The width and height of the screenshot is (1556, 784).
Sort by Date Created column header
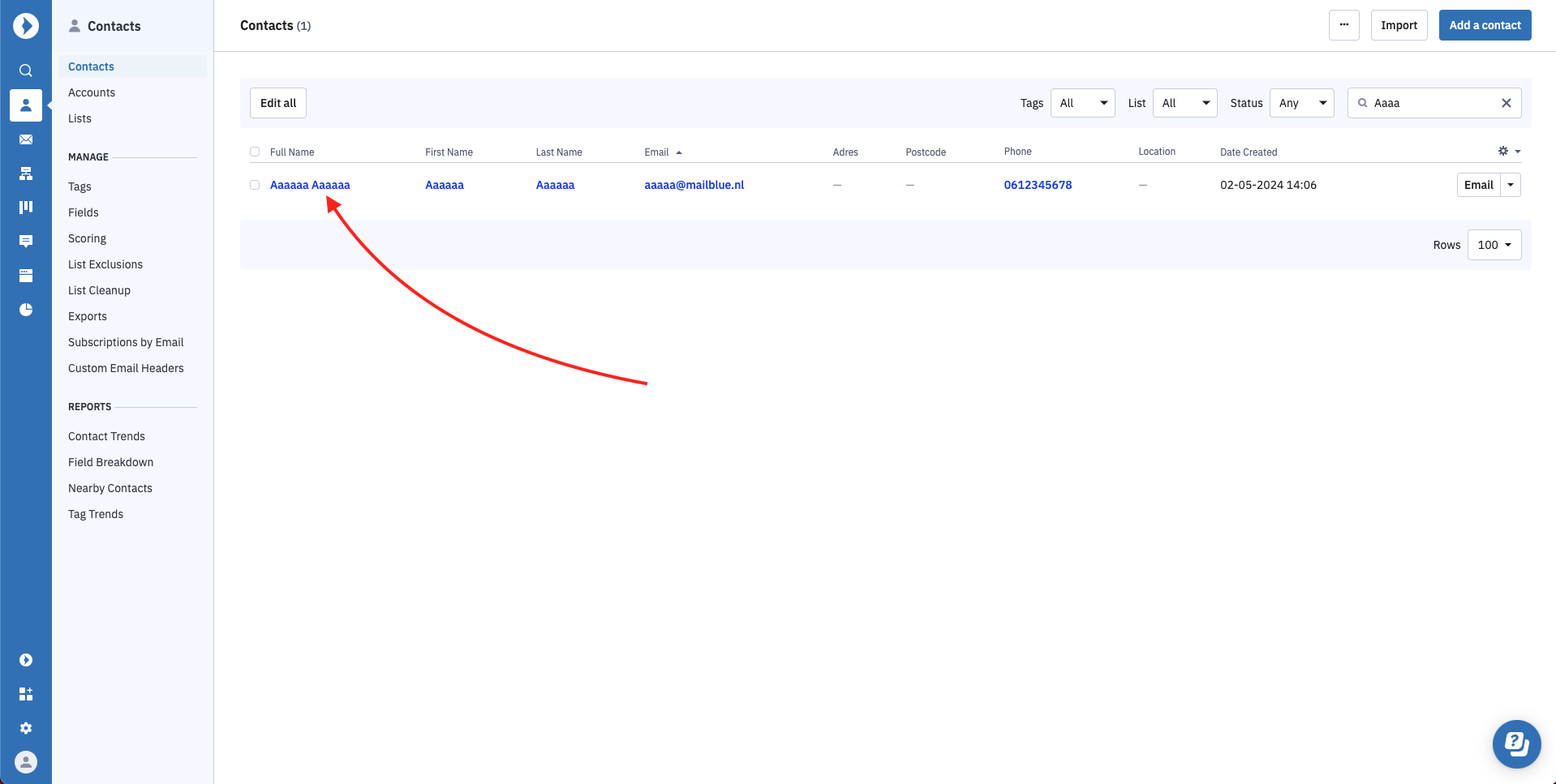(x=1249, y=152)
